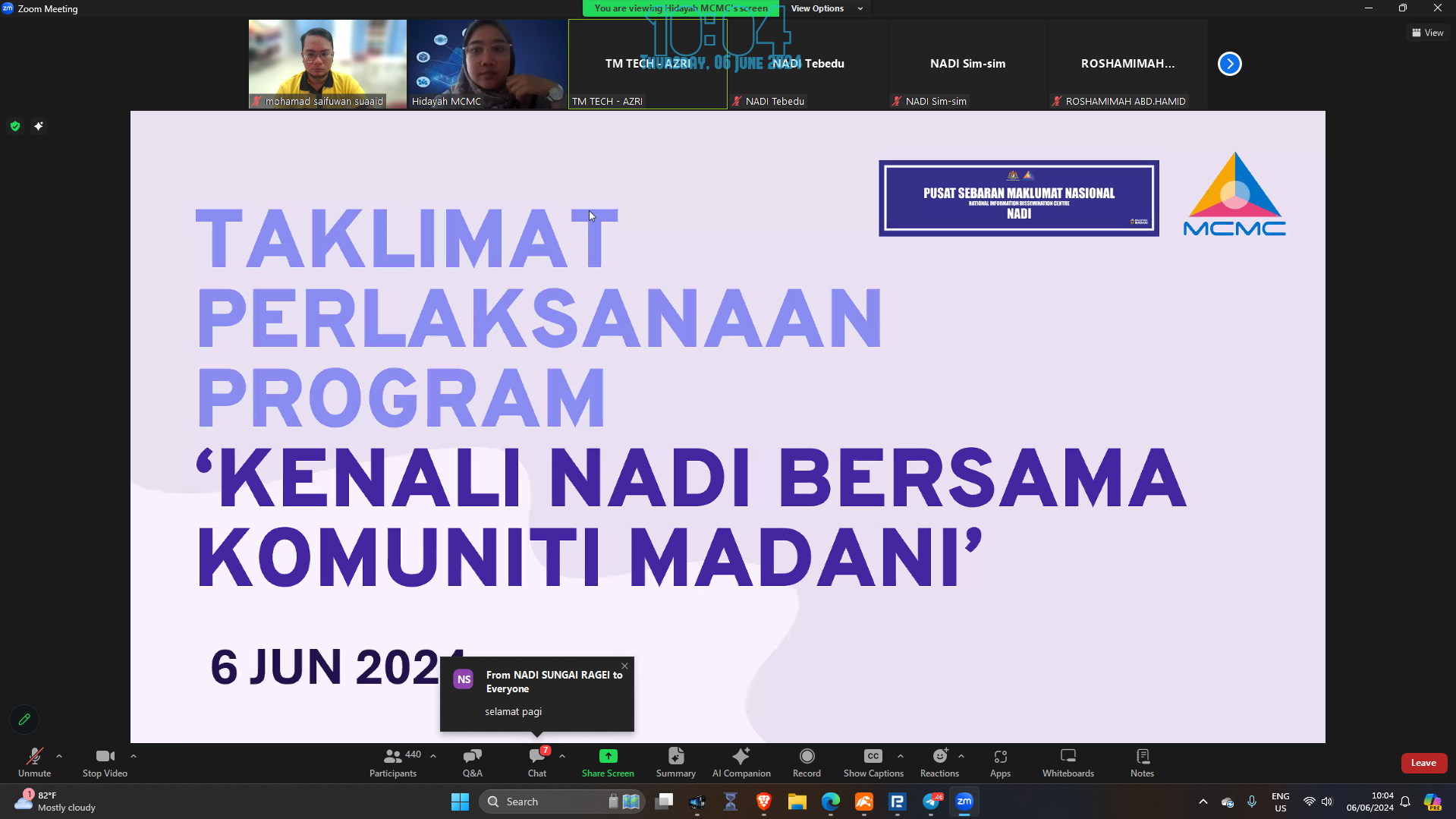1456x819 pixels.
Task: Open Windows Start menu
Action: 460,802
